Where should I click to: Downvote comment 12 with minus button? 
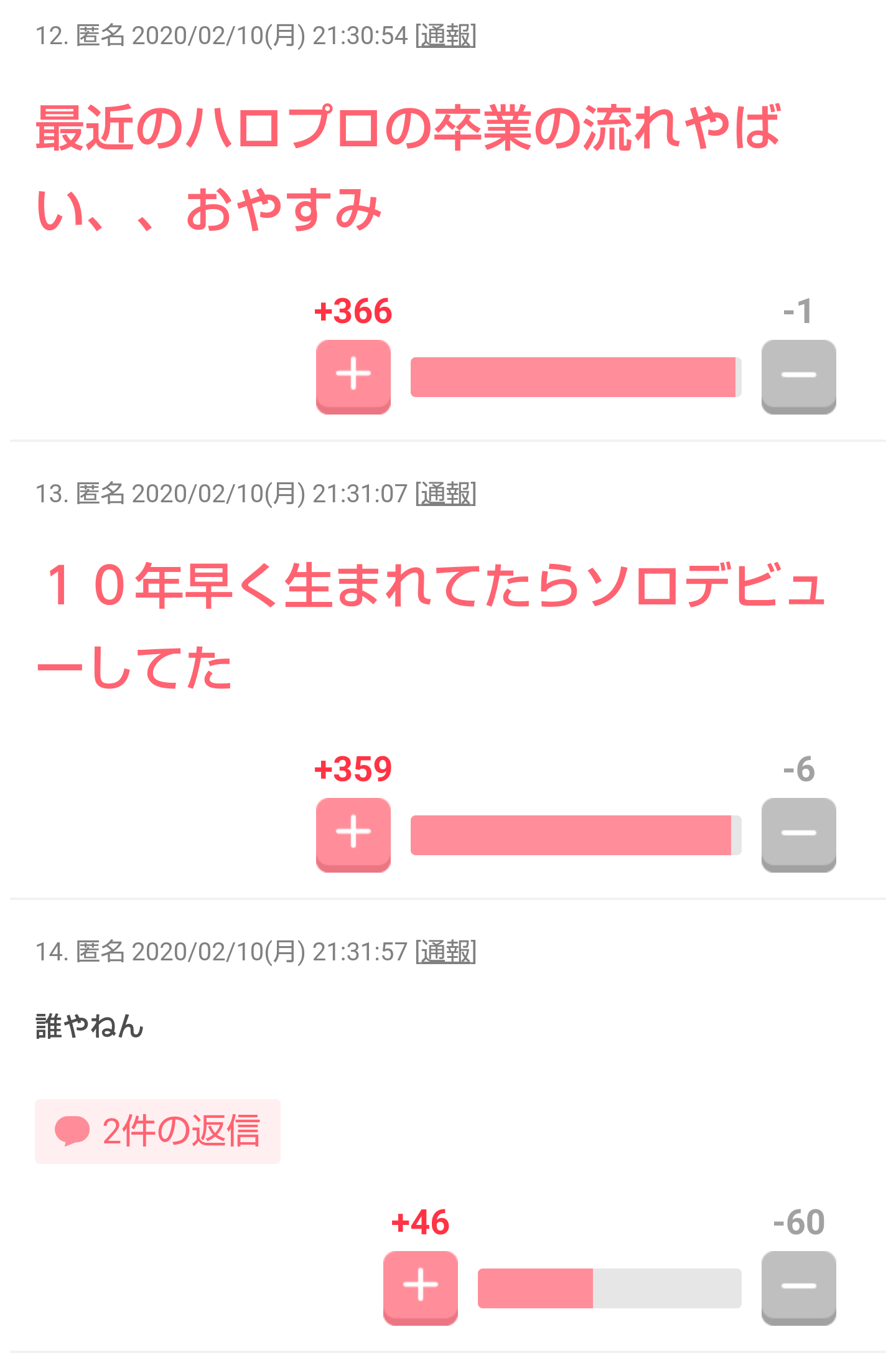tap(799, 377)
